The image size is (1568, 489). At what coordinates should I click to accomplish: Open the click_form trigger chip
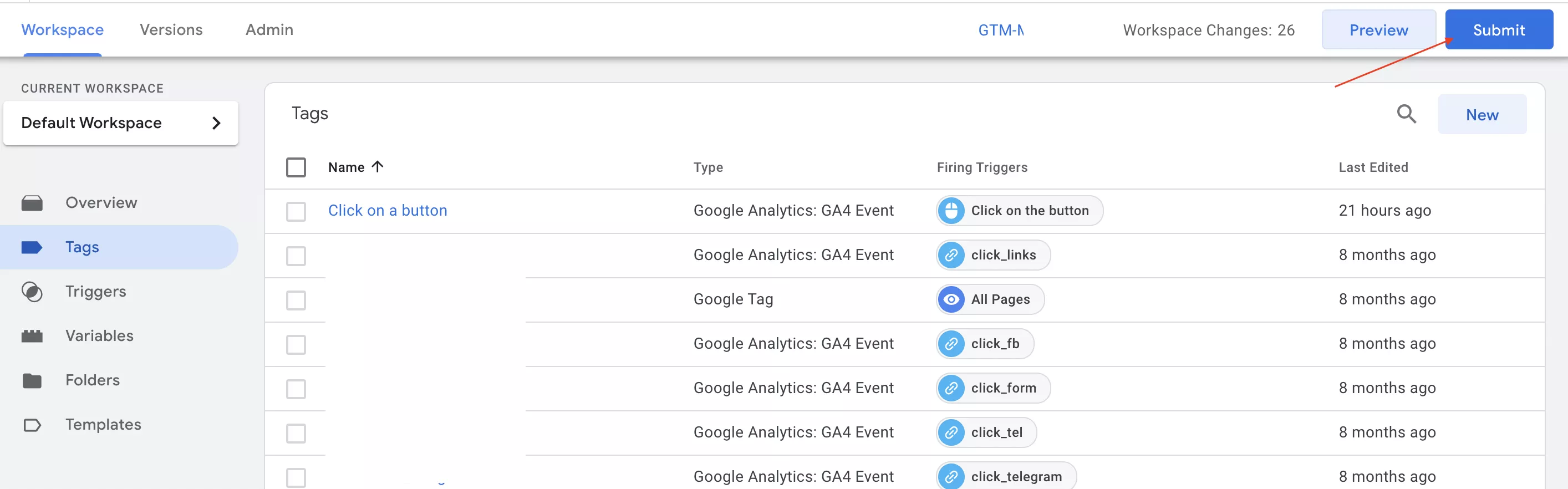tap(994, 389)
